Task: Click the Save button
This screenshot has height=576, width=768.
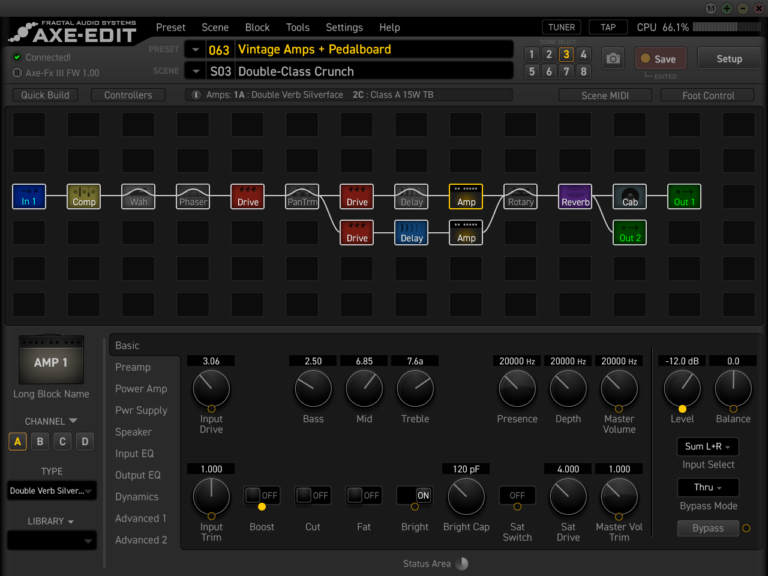Action: [x=659, y=59]
